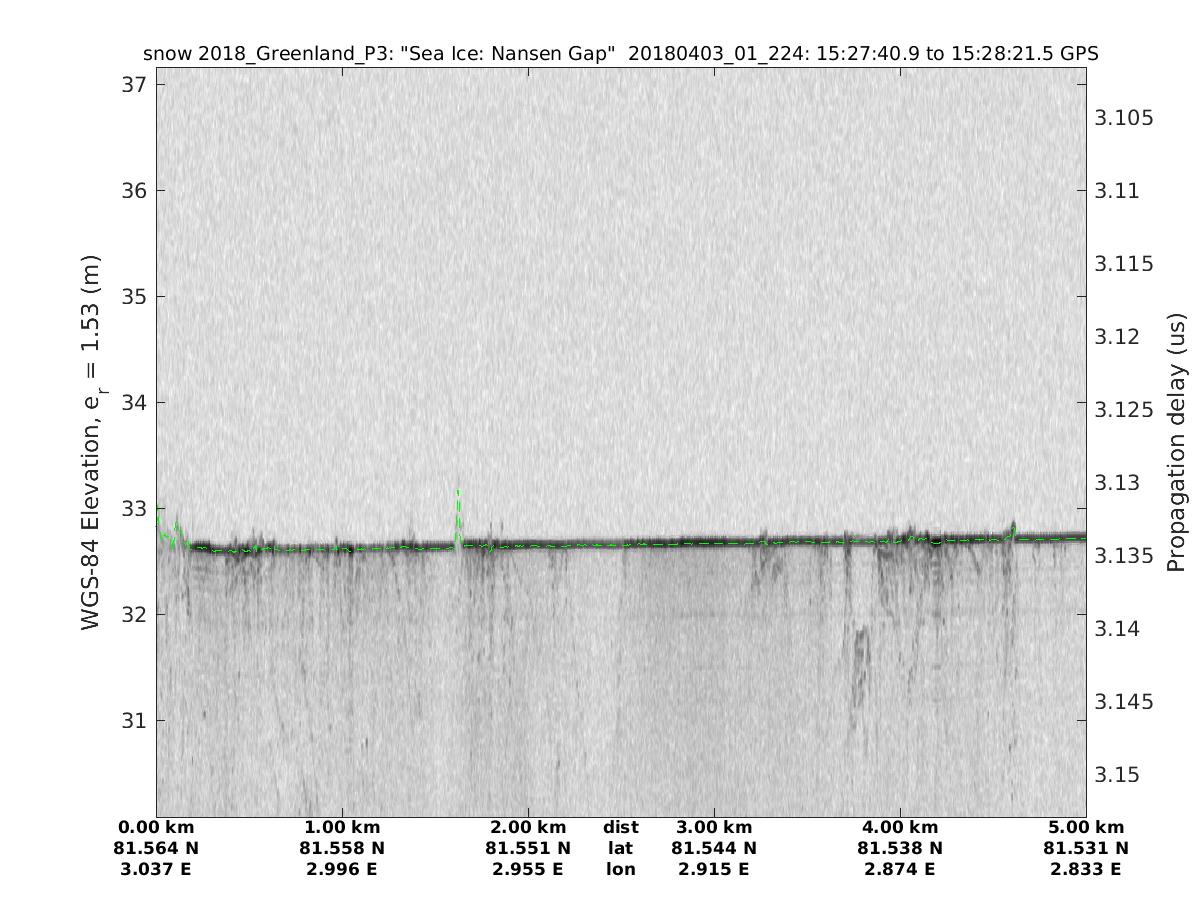Click the "2.00 km" distance tick label

(528, 828)
